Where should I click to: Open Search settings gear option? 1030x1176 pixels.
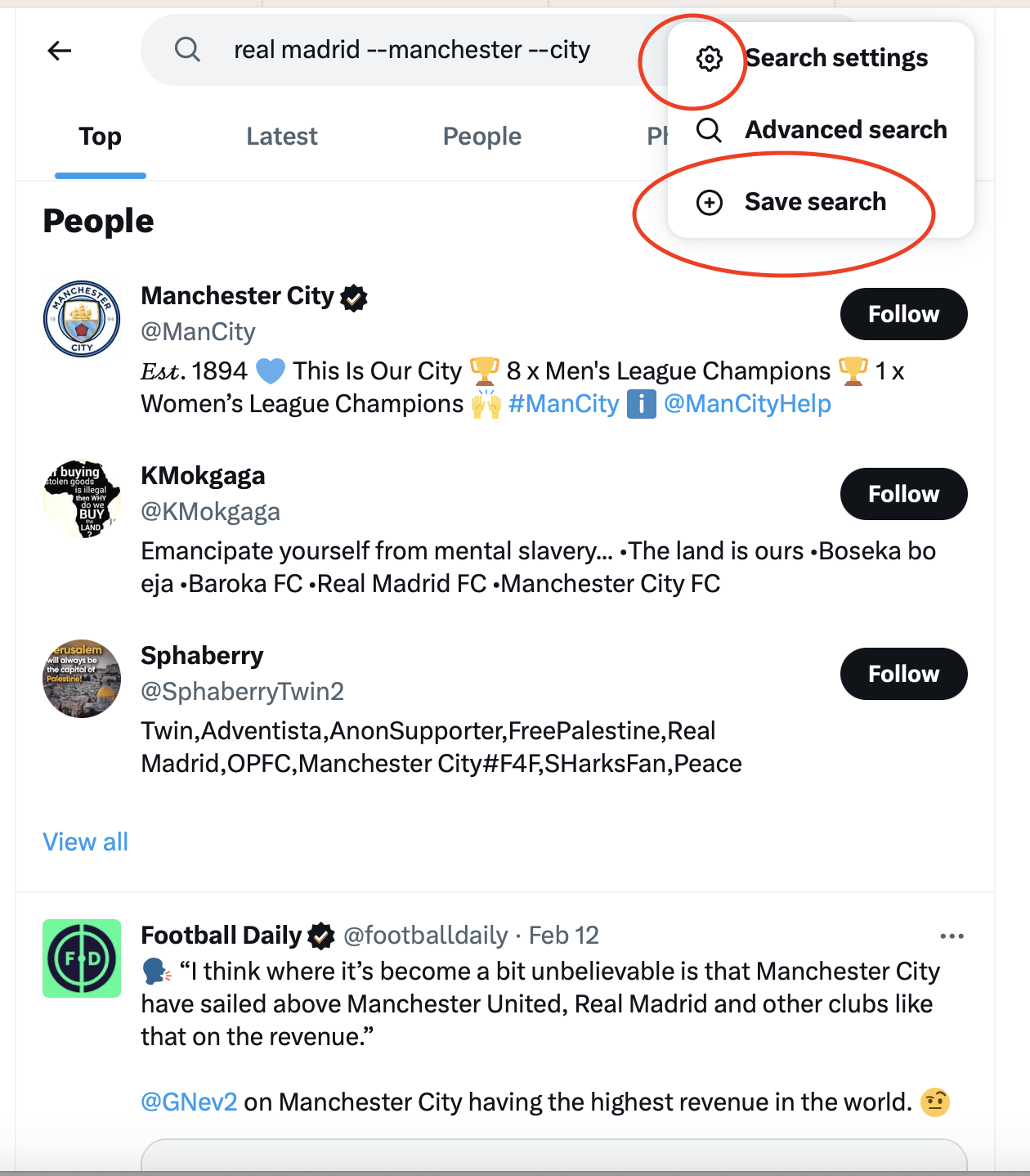[710, 59]
